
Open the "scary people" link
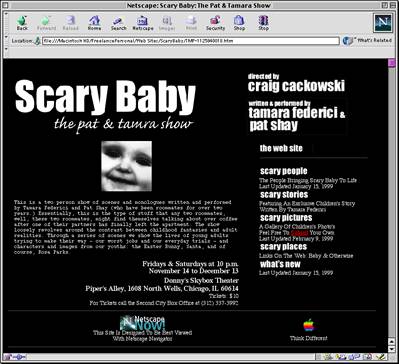coord(284,171)
